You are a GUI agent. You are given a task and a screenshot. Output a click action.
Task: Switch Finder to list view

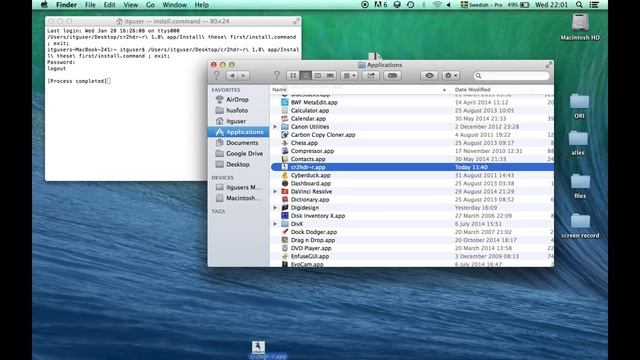tap(305, 76)
